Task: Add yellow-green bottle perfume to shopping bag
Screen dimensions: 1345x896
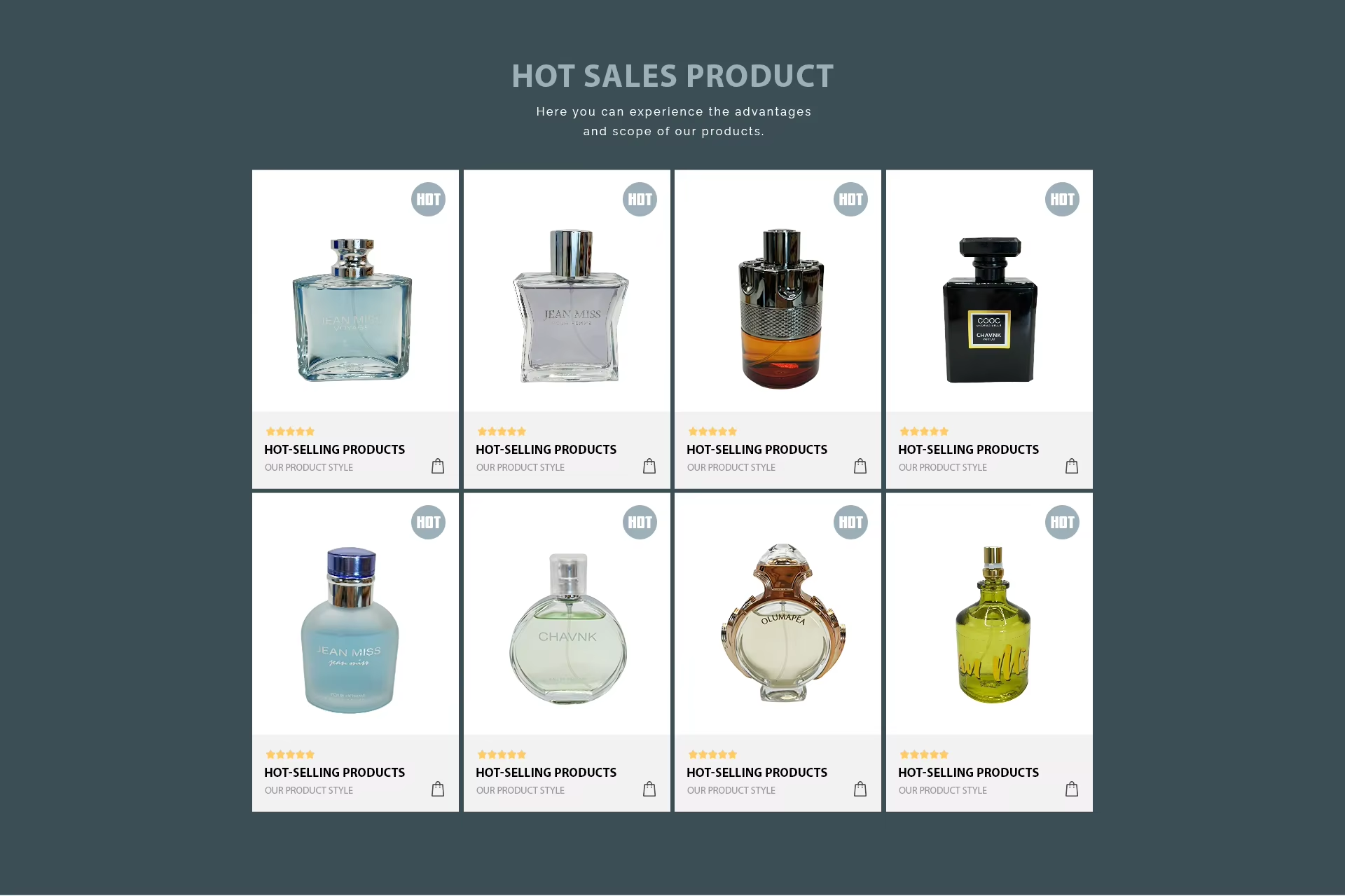Action: 1072,789
